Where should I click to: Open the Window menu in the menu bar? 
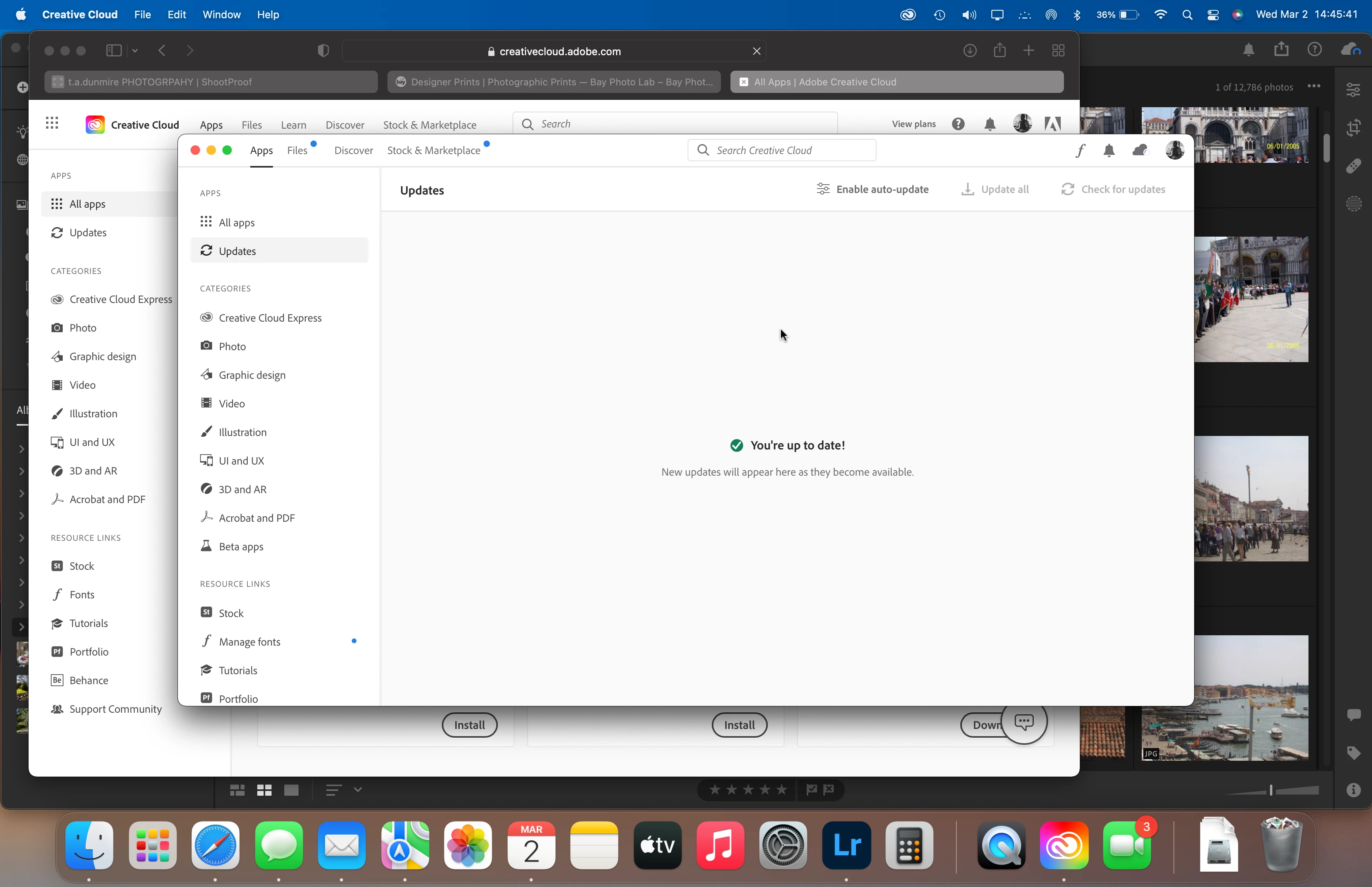coord(221,14)
